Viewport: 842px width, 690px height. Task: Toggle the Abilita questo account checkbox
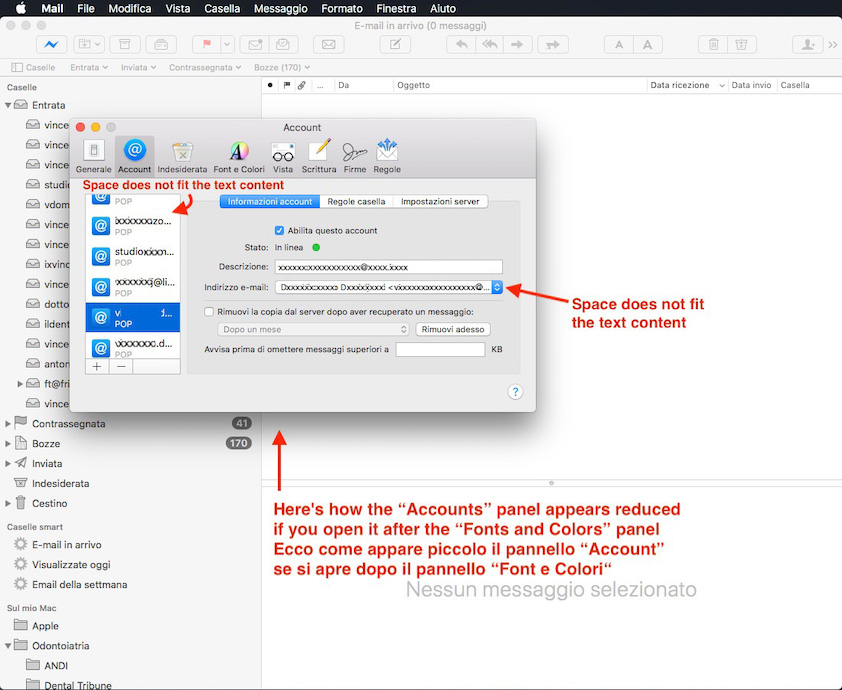(x=279, y=230)
